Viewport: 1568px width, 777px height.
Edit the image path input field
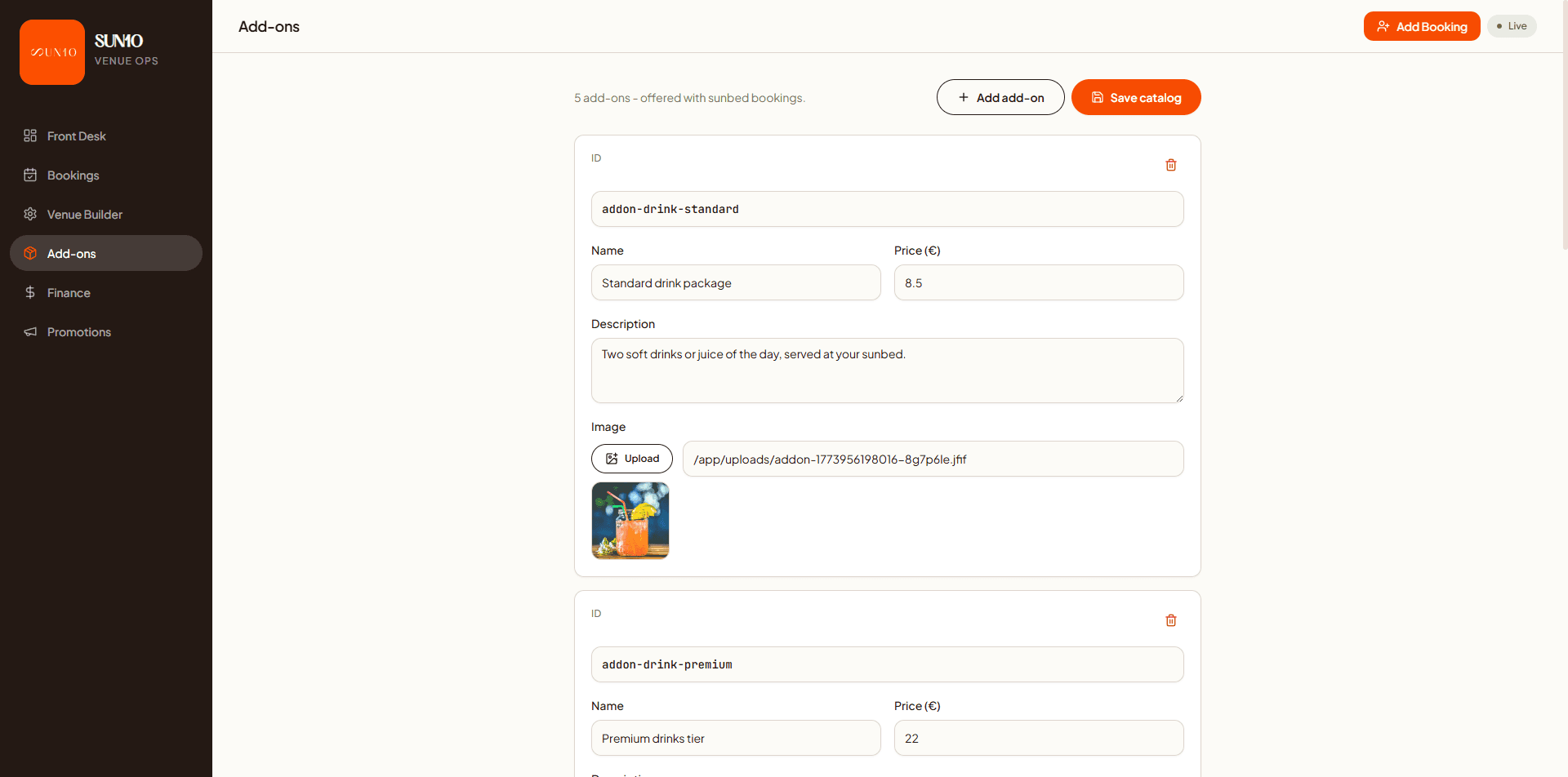(x=932, y=459)
